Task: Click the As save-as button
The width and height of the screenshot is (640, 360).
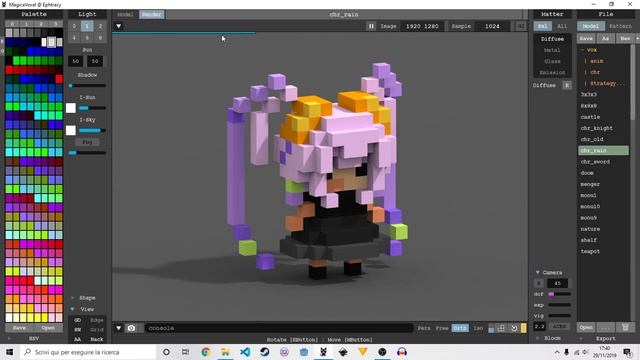Action: (x=605, y=38)
